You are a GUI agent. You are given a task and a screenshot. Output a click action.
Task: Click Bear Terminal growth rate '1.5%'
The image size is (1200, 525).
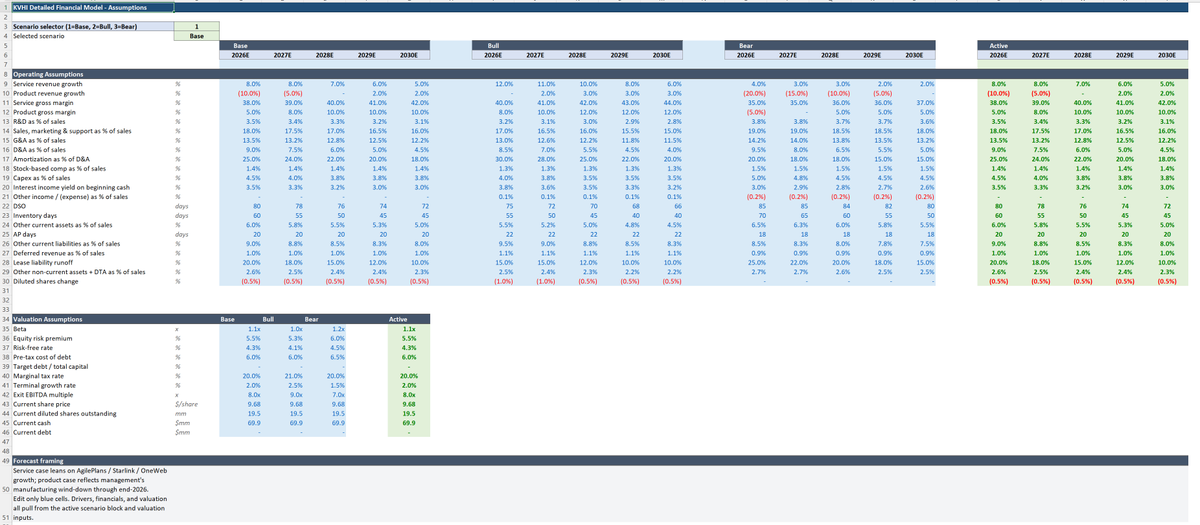337,384
